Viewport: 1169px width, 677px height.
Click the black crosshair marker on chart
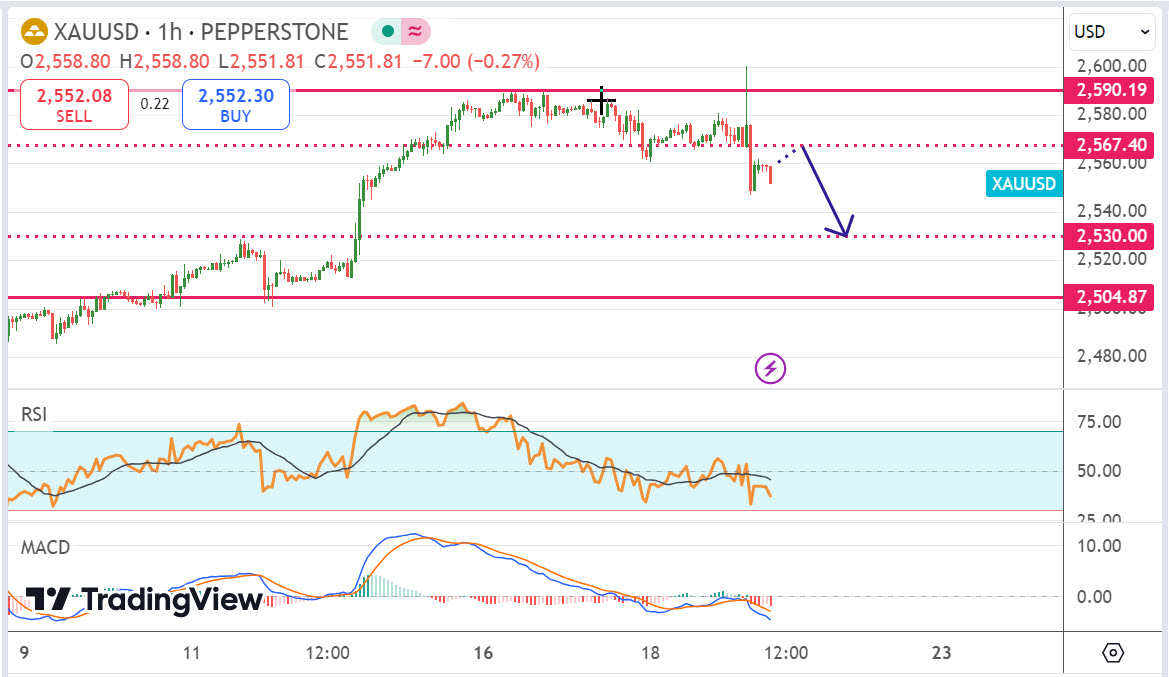click(x=601, y=100)
